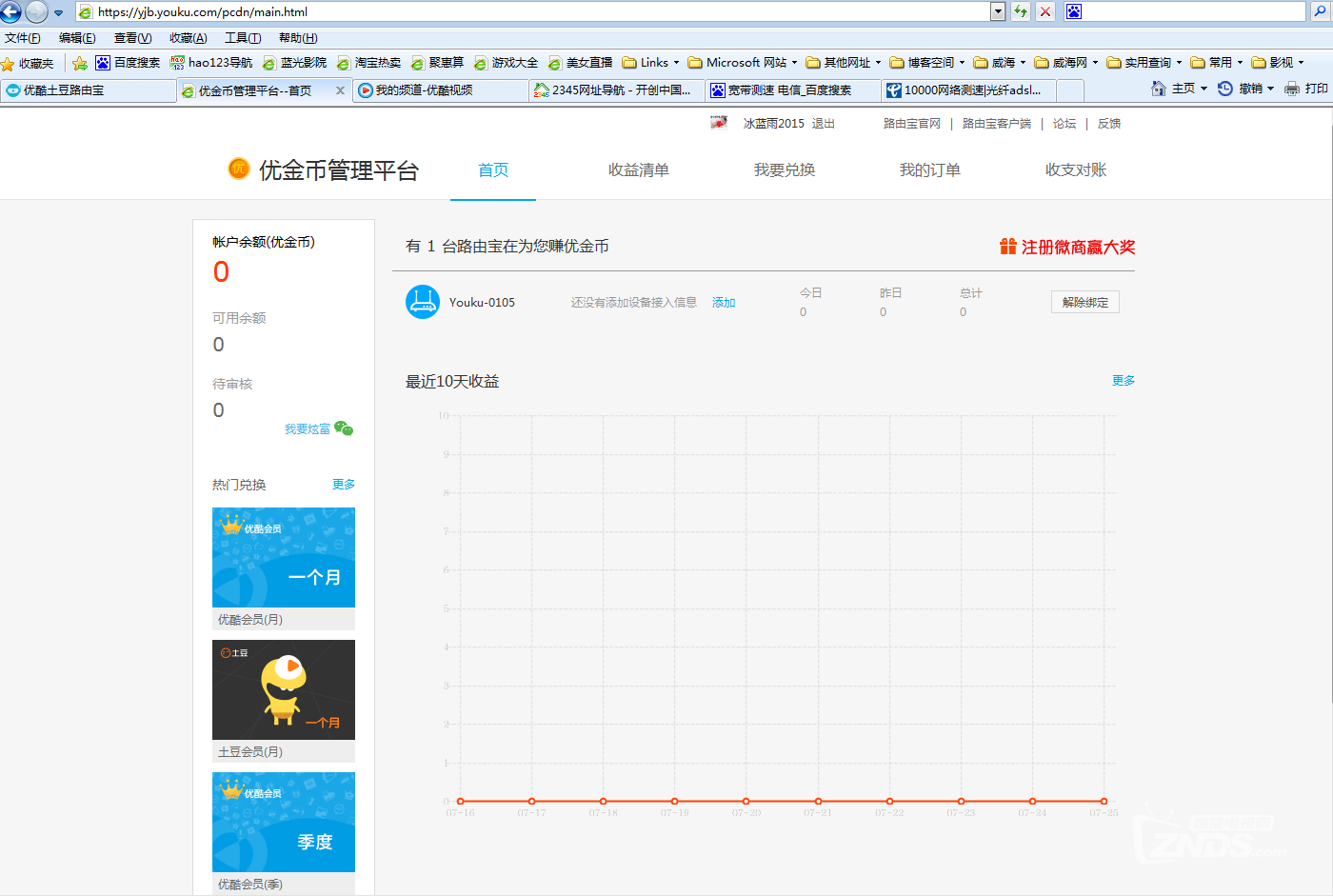Open the 游戏大全 bookmark
This screenshot has width=1333, height=896.
(506, 63)
